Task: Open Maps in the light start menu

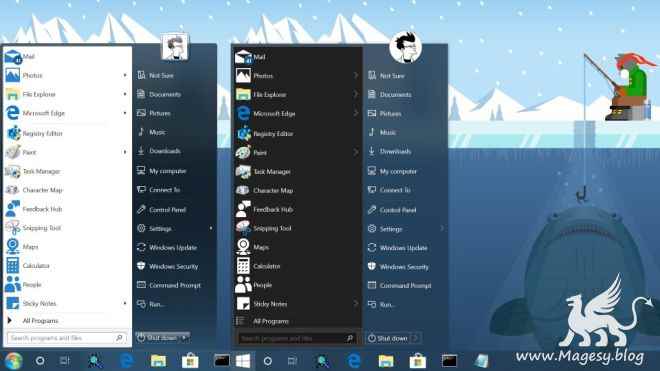Action: [x=67, y=247]
